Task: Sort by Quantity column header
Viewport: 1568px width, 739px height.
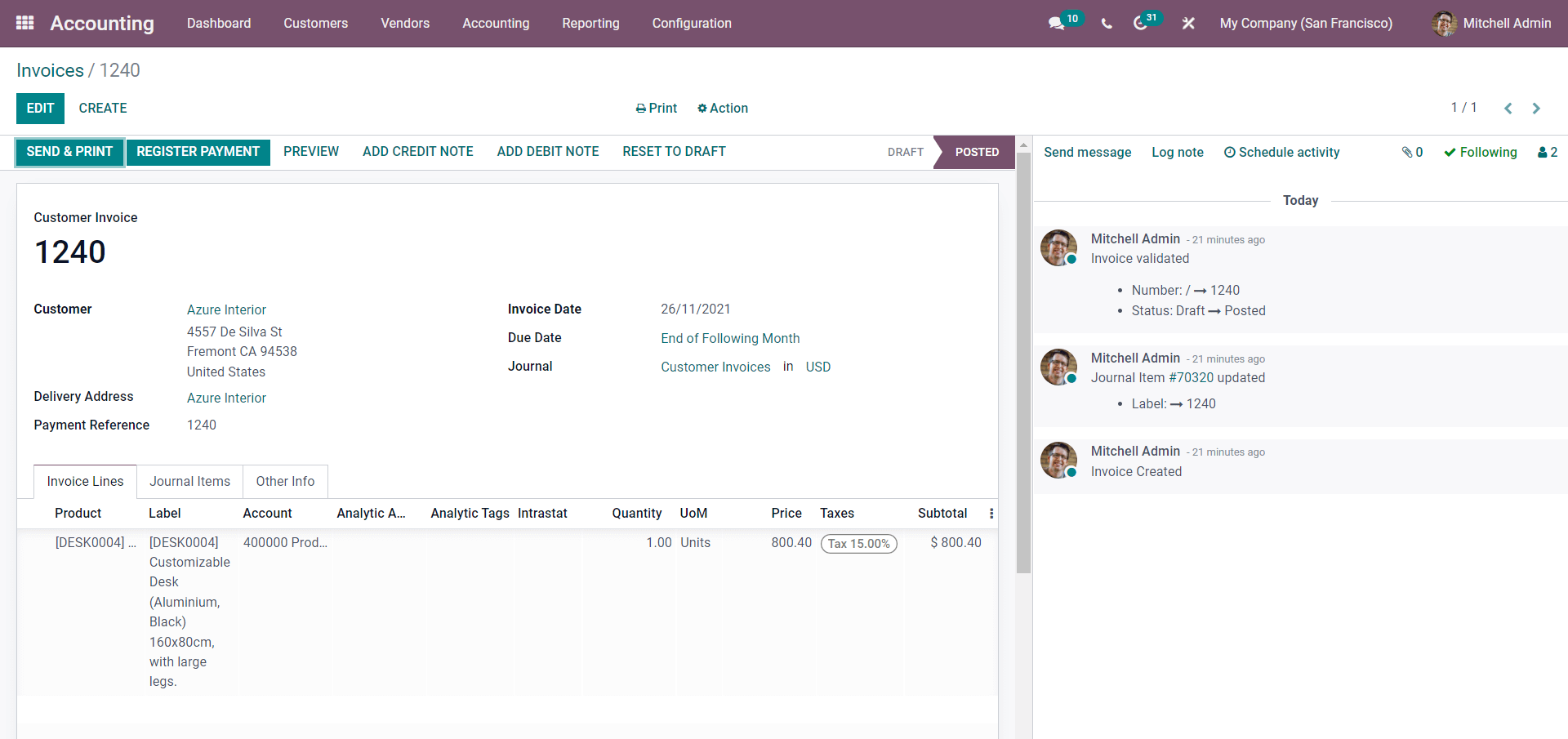Action: pyautogui.click(x=637, y=514)
